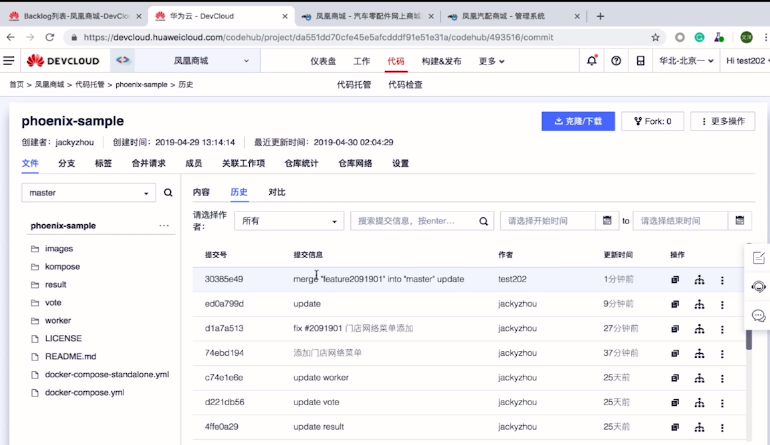Image resolution: width=770 pixels, height=445 pixels.
Task: Bookmark this page with the star icon
Action: coord(655,37)
